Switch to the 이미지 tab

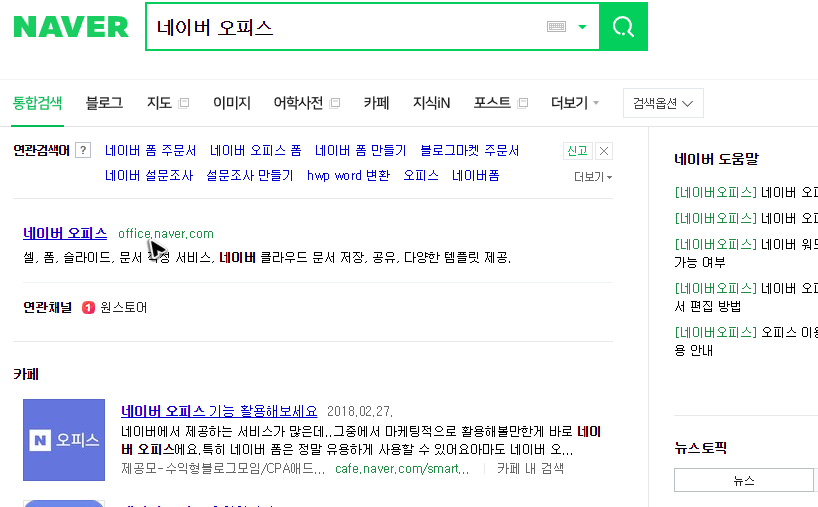tap(232, 103)
